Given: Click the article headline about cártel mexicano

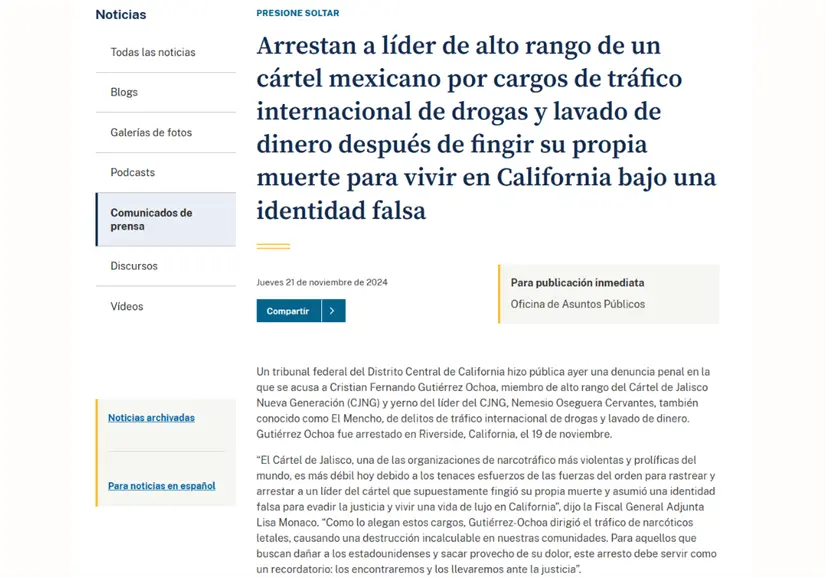Looking at the screenshot, I should tap(486, 128).
